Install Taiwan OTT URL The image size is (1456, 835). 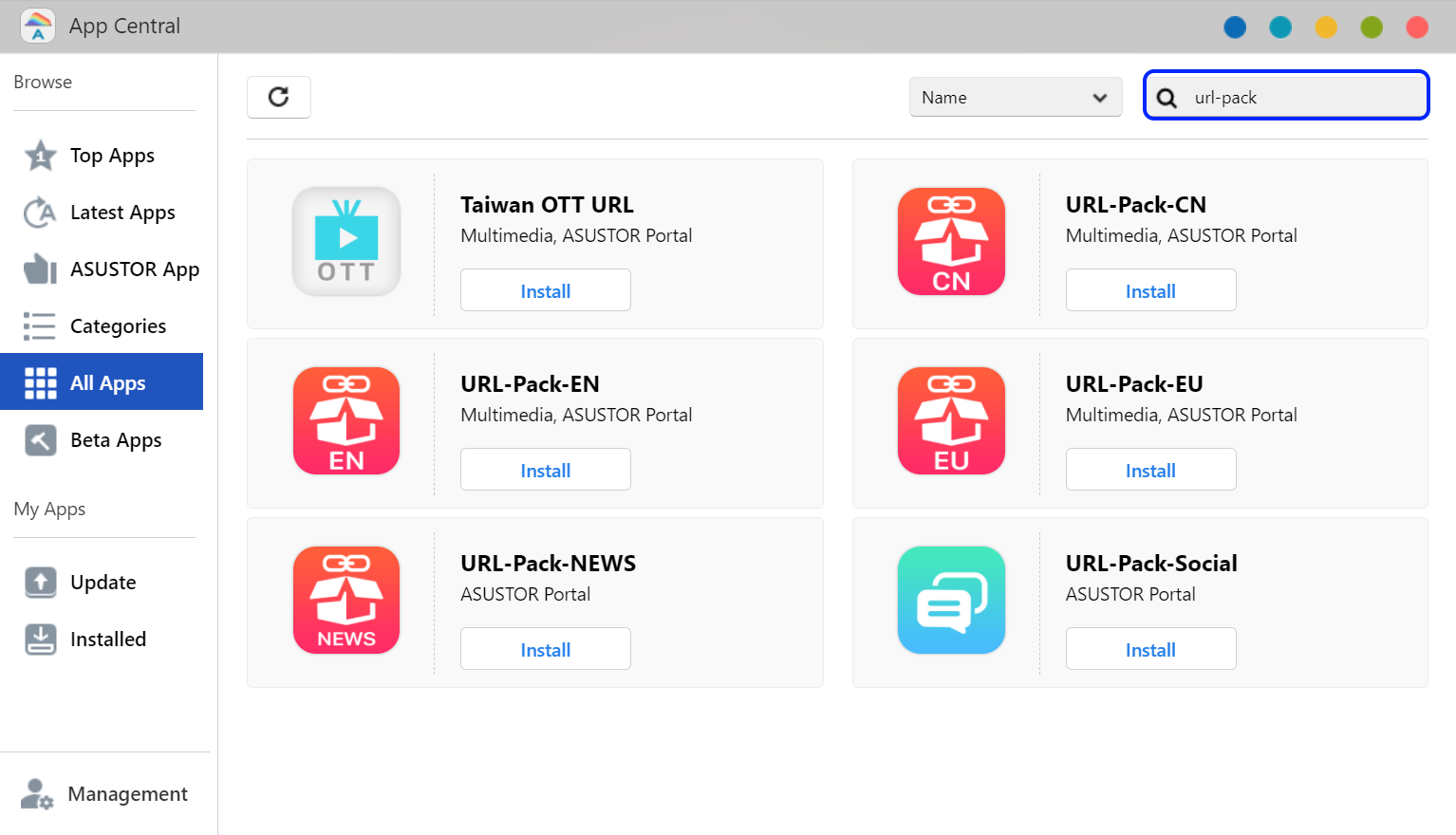tap(546, 290)
